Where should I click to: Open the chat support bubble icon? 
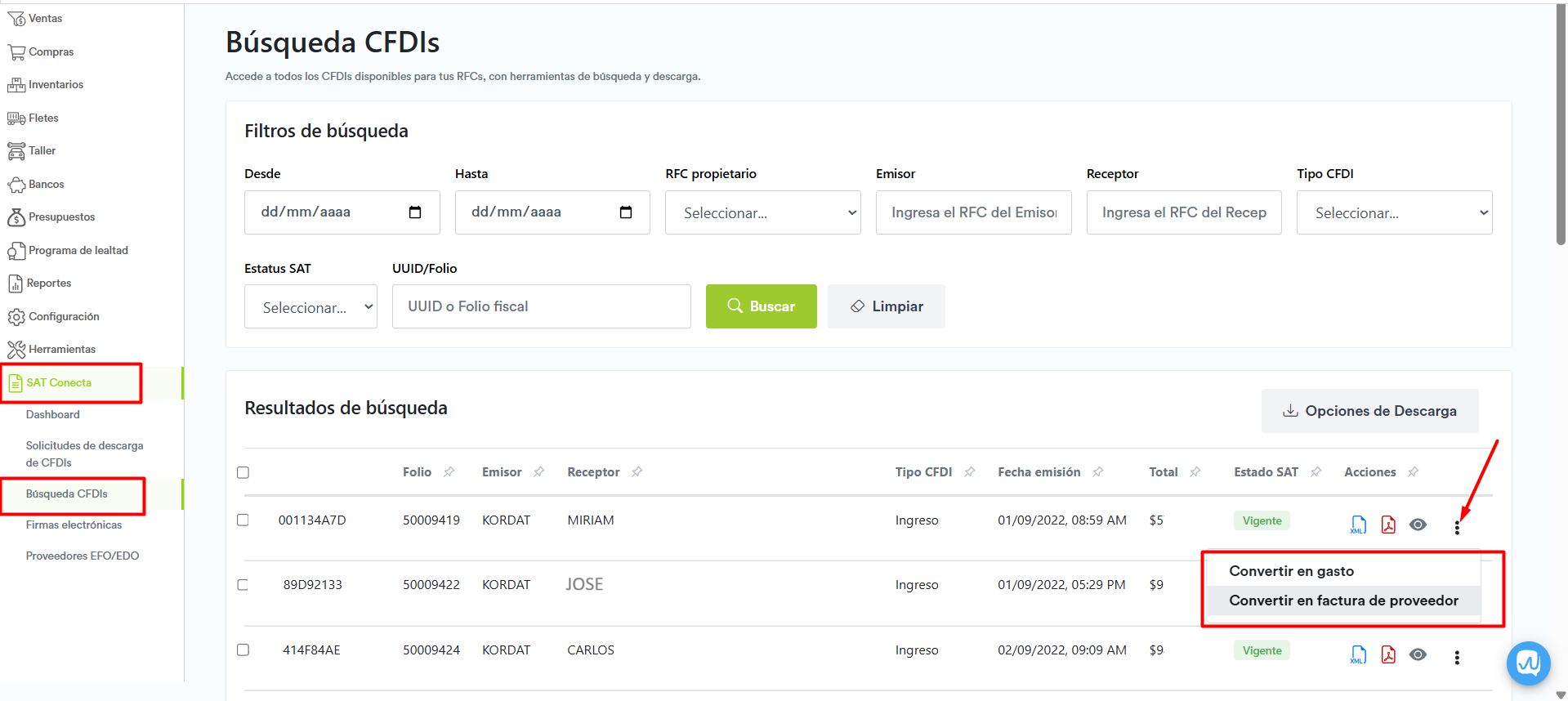coord(1528,663)
